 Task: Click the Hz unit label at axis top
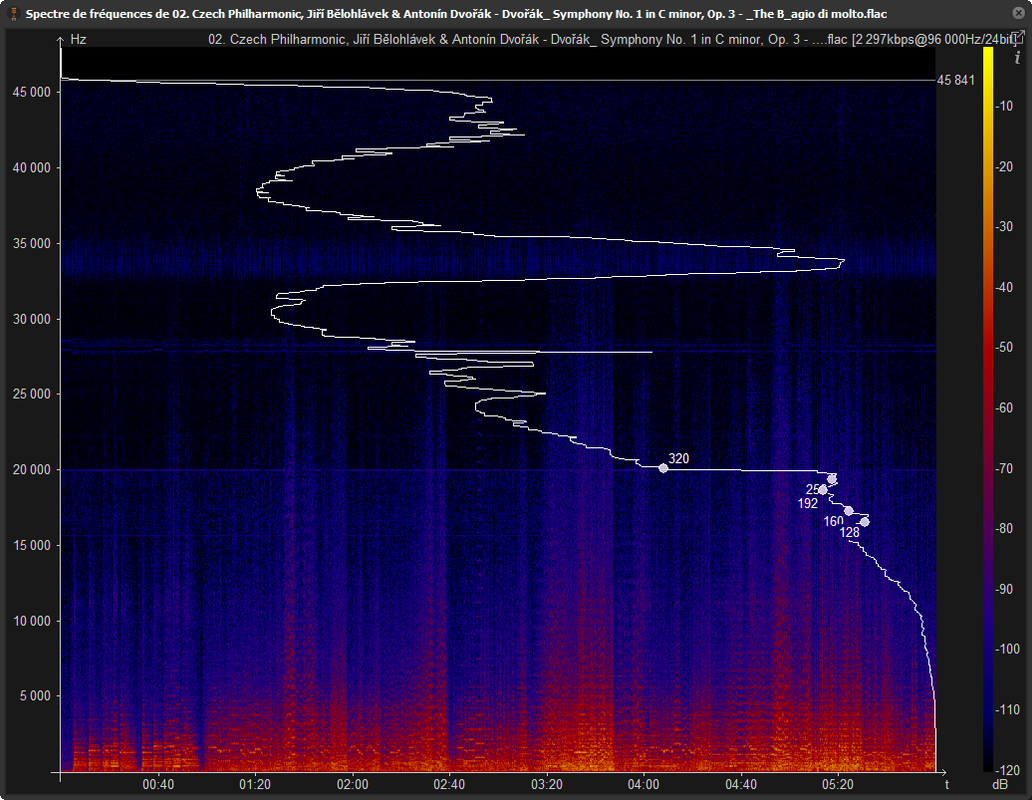(x=78, y=39)
